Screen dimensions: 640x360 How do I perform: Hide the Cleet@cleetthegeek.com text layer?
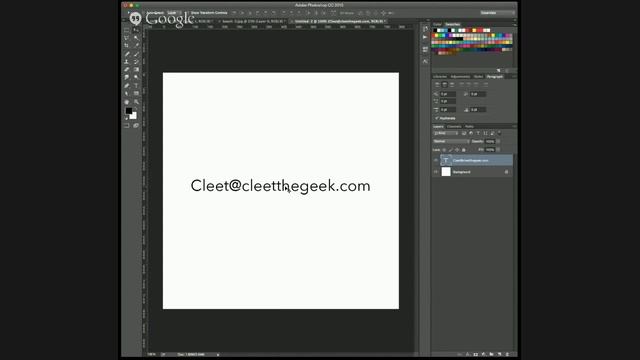click(436, 160)
